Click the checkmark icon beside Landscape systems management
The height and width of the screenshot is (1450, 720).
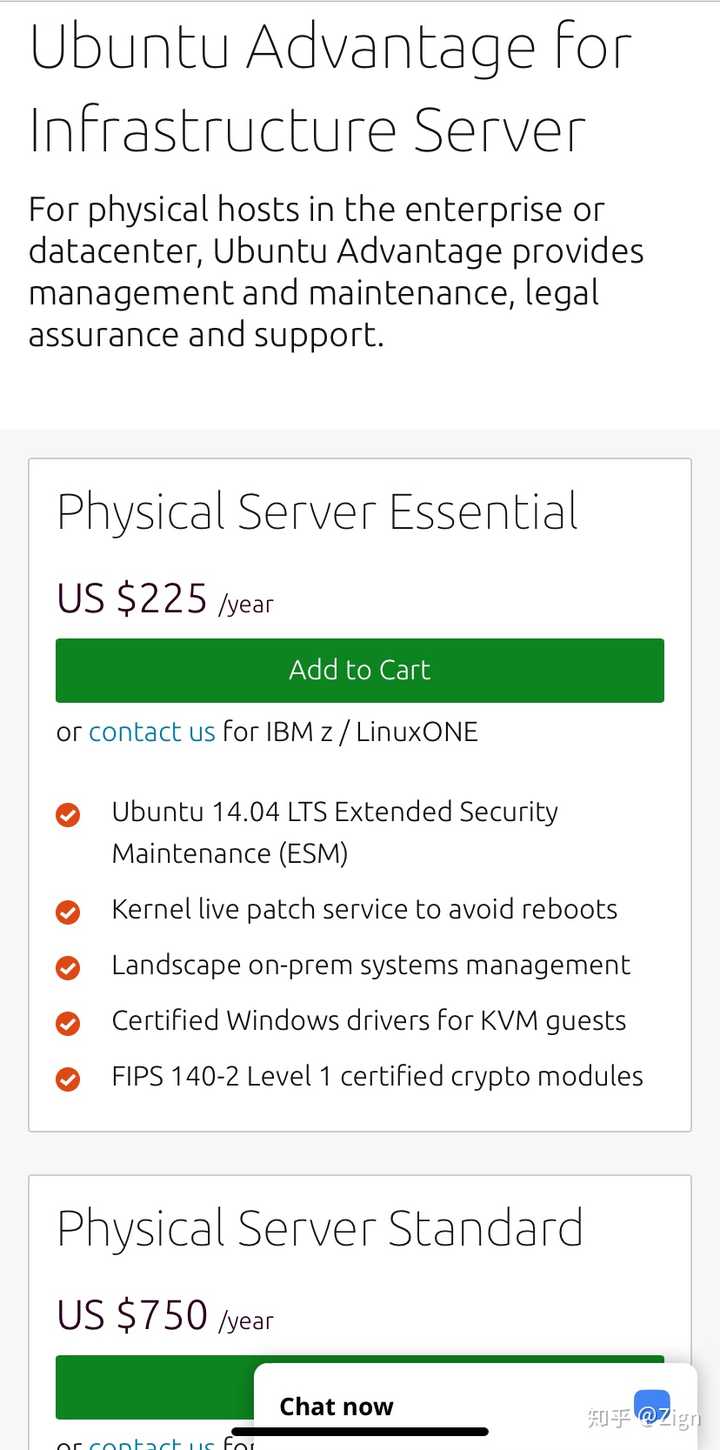coord(68,967)
